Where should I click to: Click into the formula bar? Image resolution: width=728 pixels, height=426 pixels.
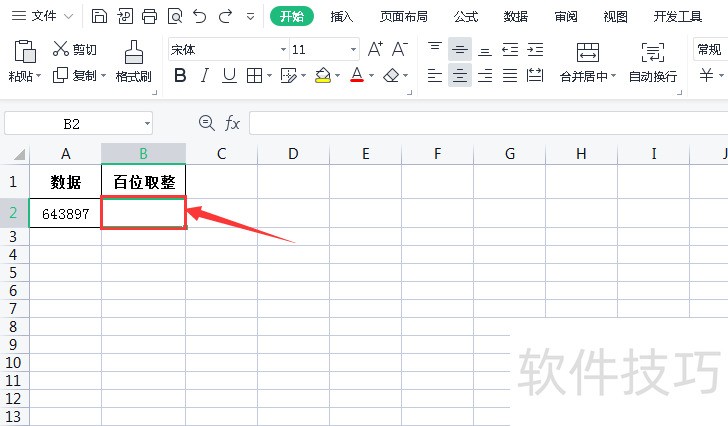(x=488, y=123)
